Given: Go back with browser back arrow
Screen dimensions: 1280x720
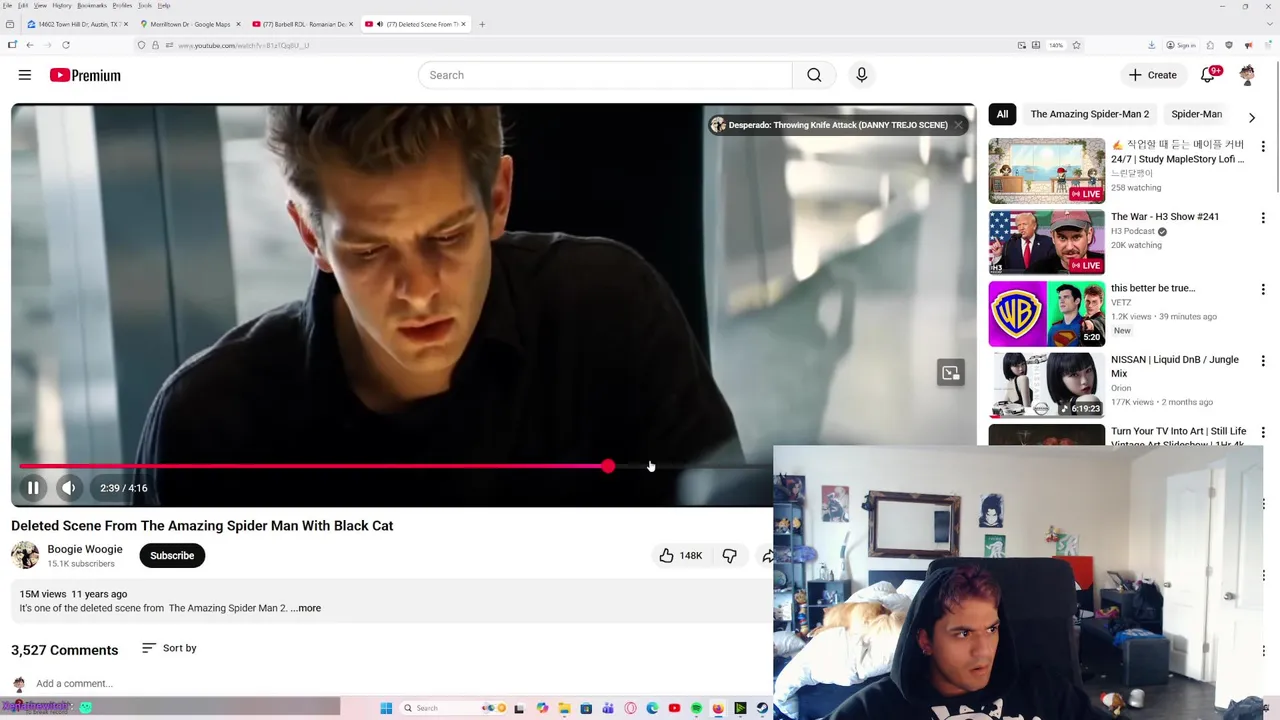Looking at the screenshot, I should pos(30,45).
